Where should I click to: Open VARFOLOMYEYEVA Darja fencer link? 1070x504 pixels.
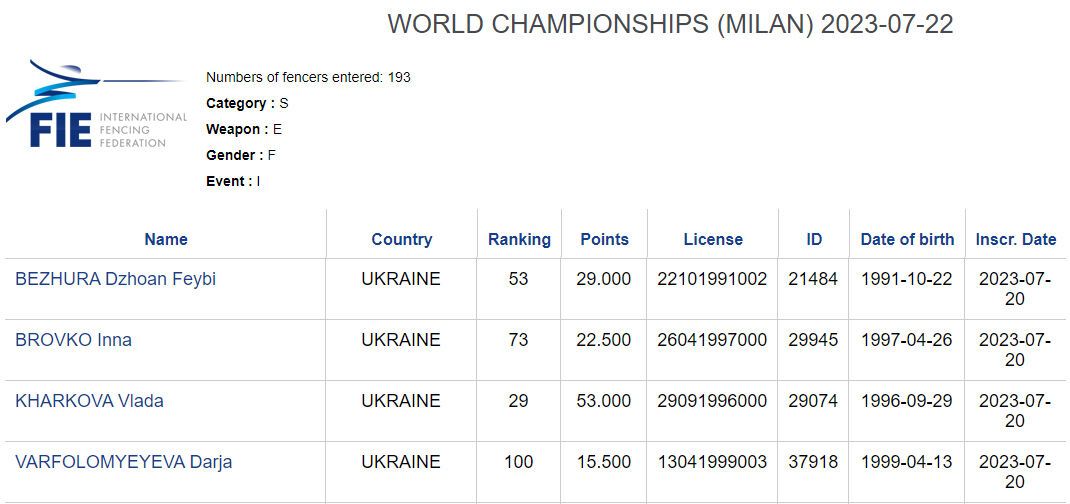pyautogui.click(x=124, y=462)
